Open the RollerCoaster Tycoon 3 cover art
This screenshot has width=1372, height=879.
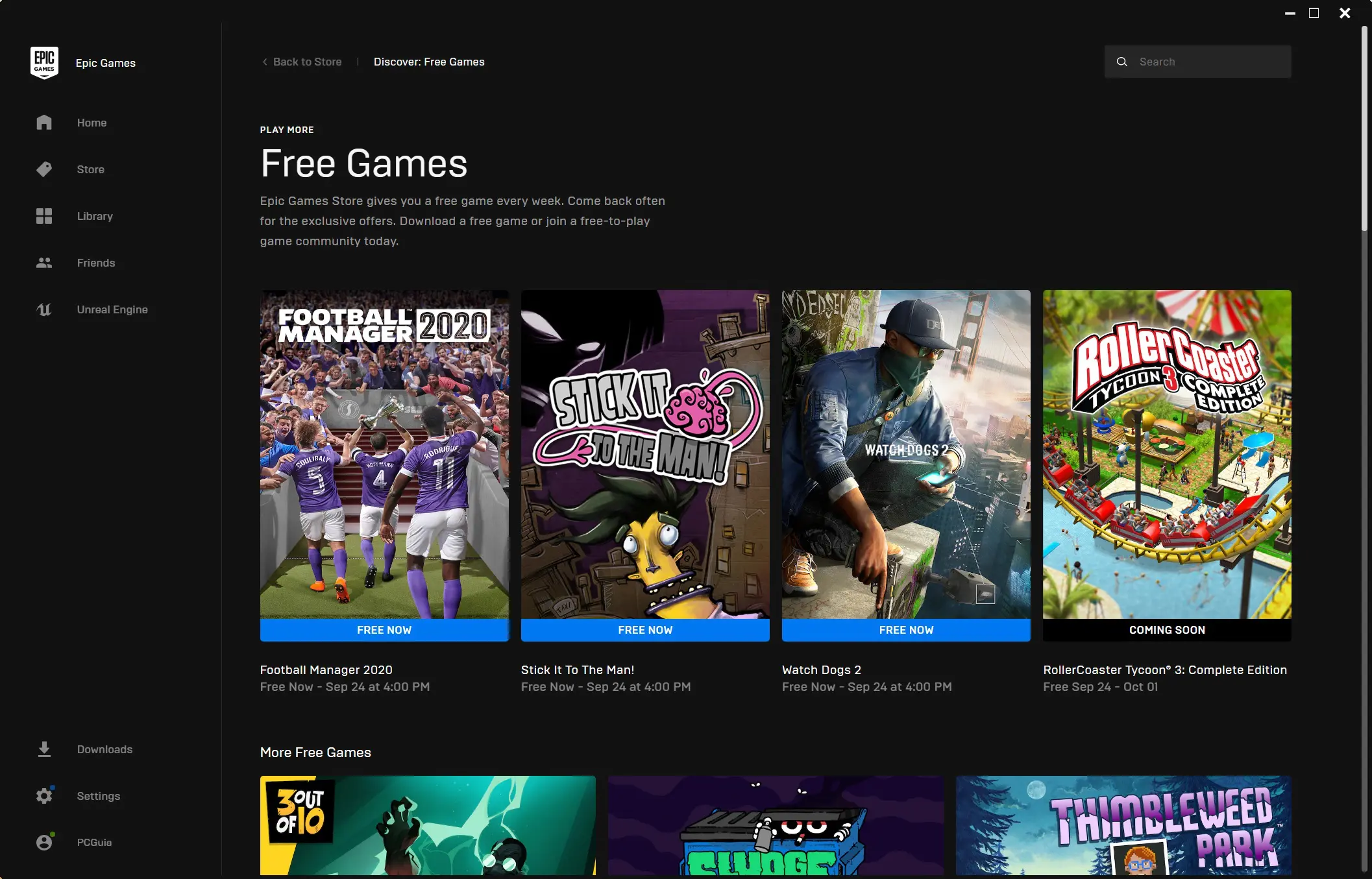1167,454
